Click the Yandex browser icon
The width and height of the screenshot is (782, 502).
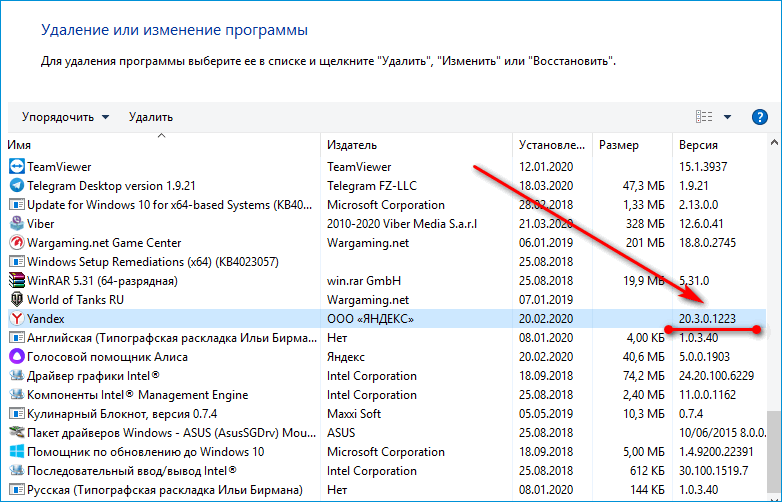(x=15, y=319)
